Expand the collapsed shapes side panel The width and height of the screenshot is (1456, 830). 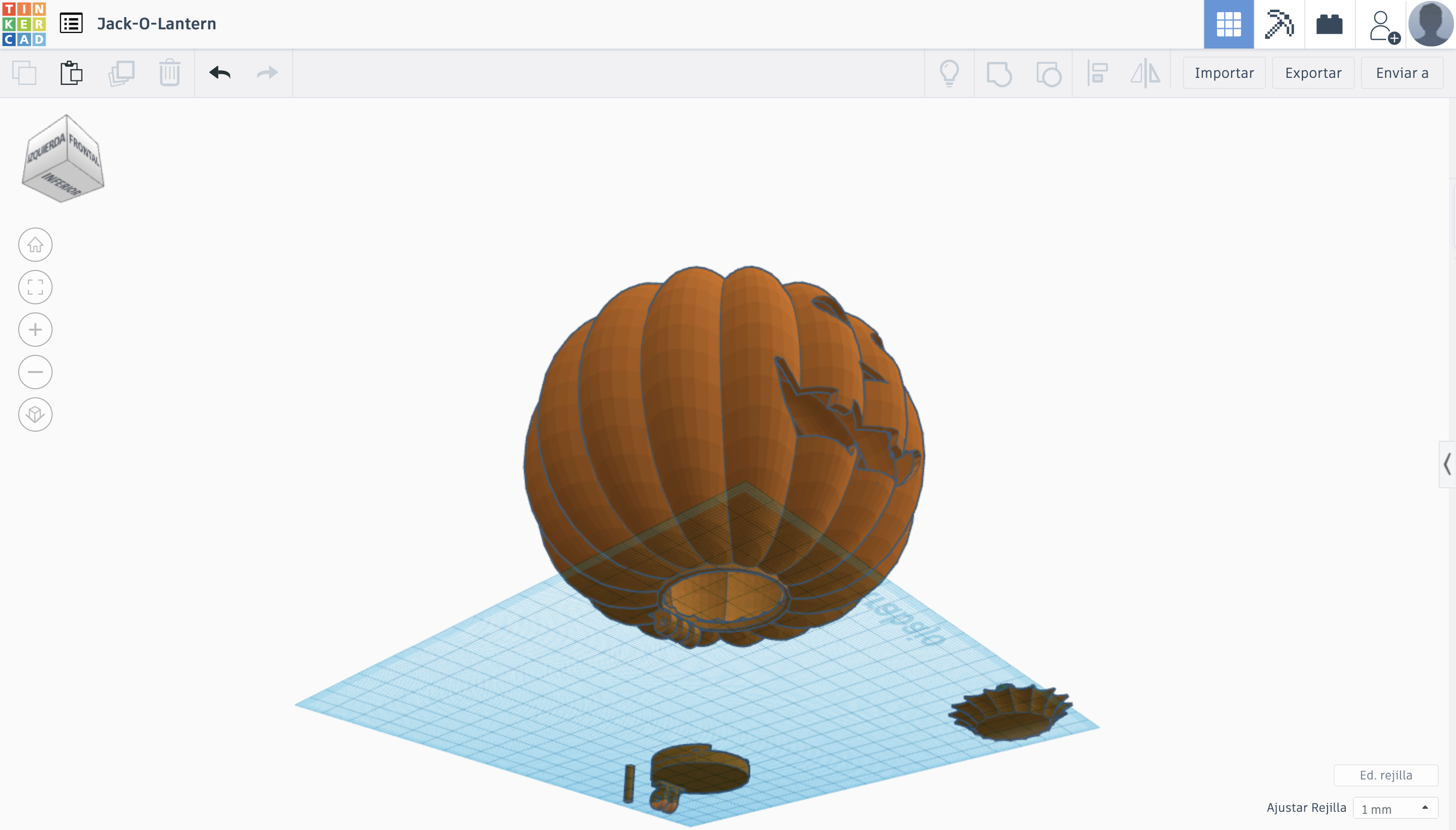(x=1447, y=464)
